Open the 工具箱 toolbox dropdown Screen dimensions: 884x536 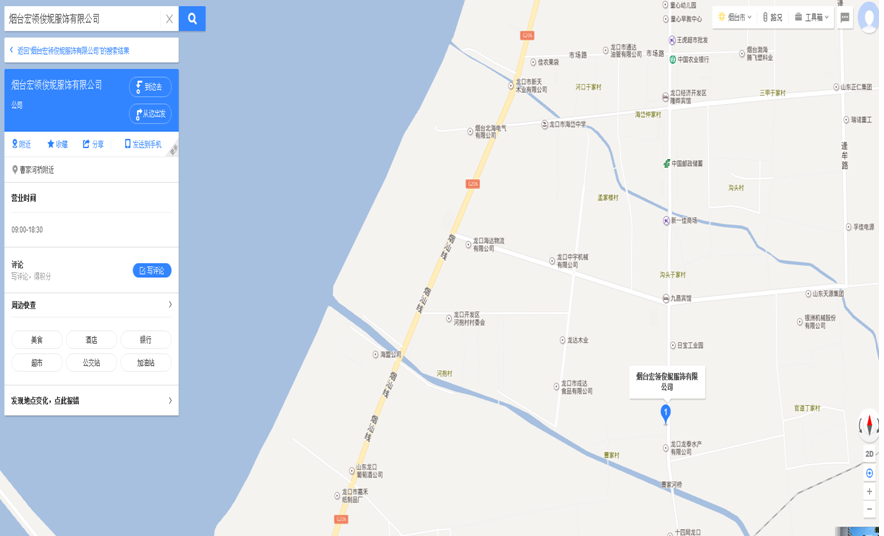coord(811,17)
